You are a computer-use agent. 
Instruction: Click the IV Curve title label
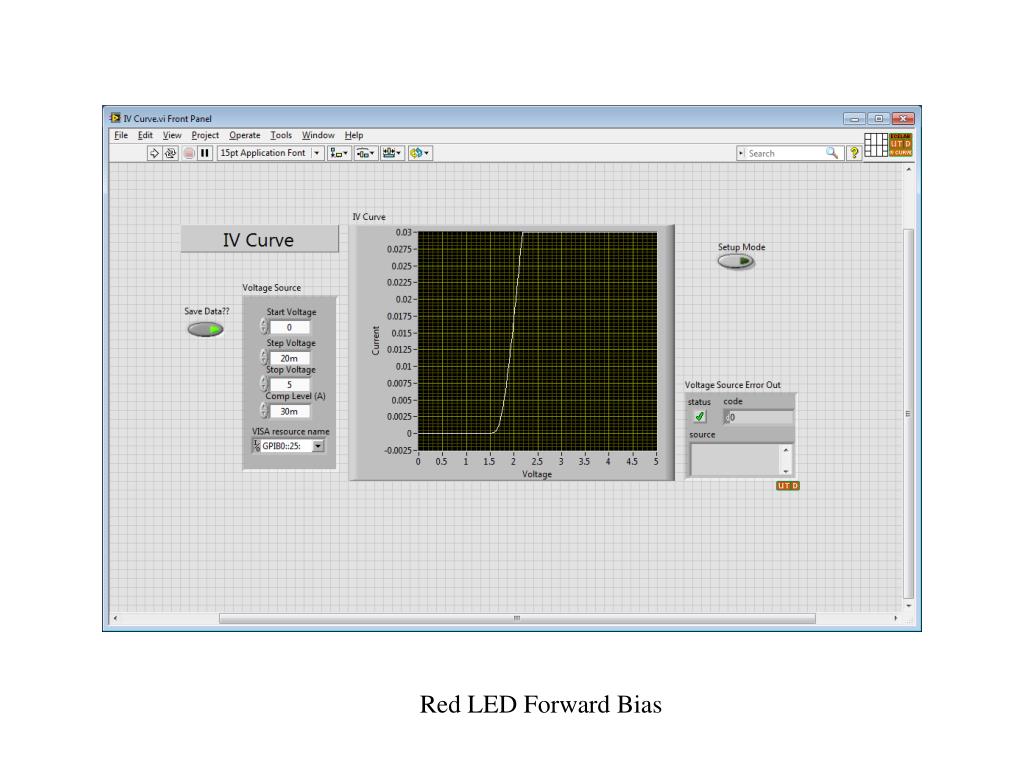259,240
